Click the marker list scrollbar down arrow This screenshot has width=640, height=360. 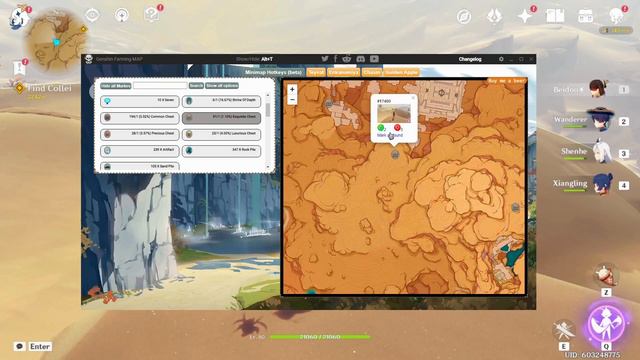point(268,167)
